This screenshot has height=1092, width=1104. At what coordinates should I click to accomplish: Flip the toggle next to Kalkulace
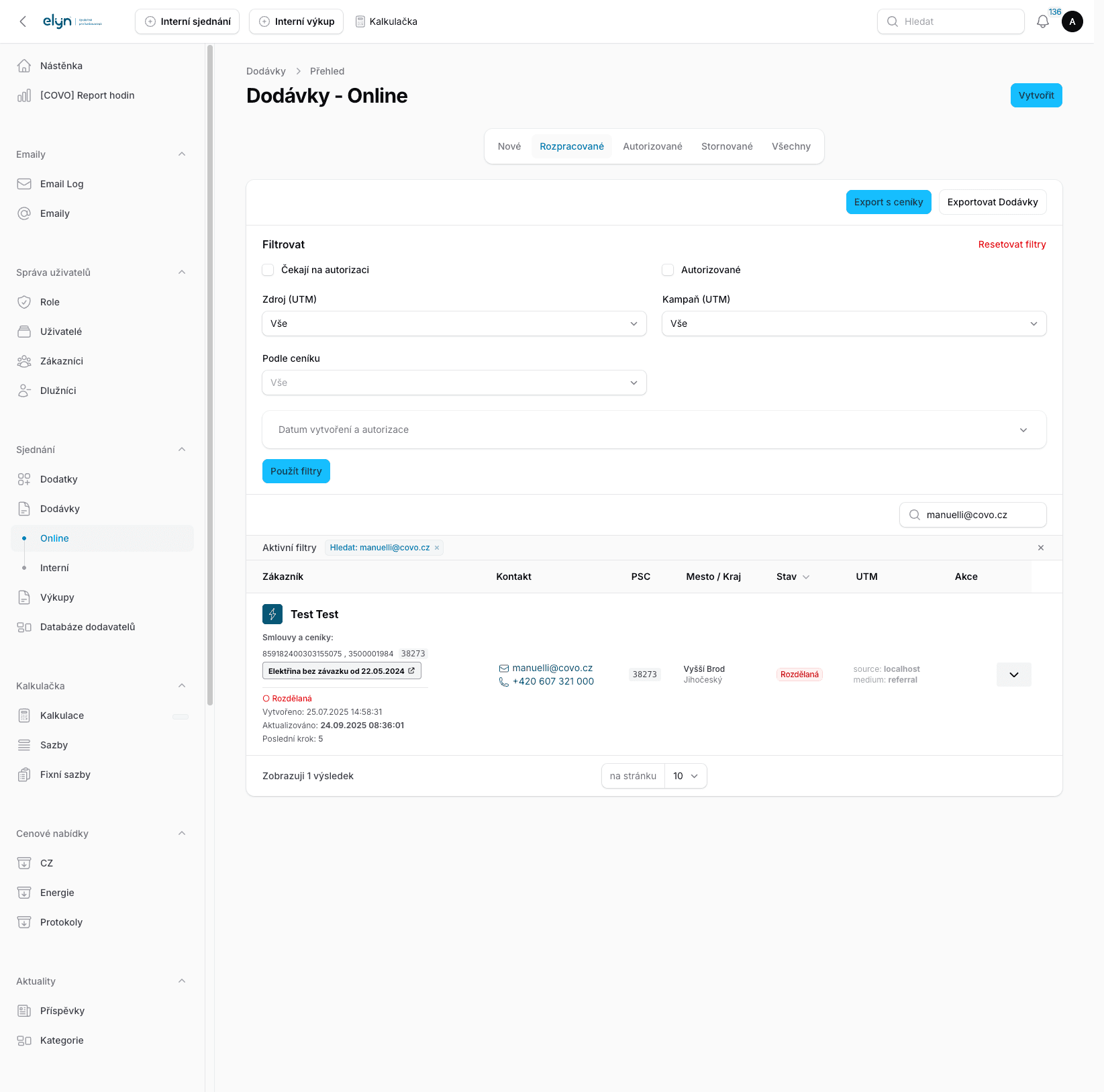click(180, 715)
